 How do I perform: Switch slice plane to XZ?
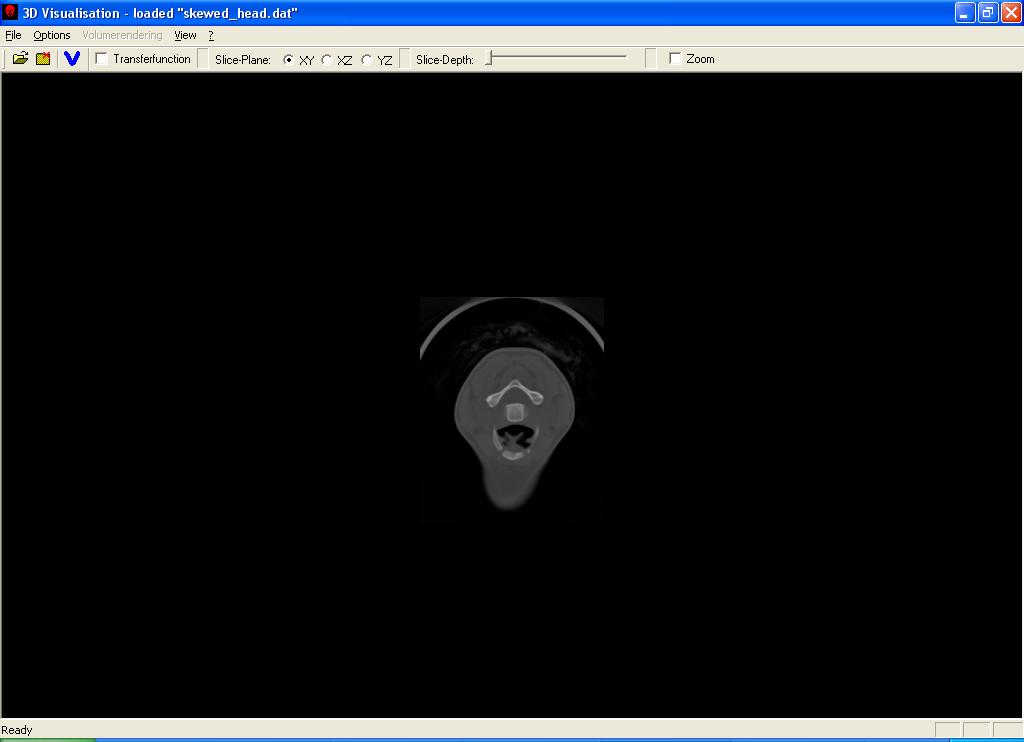pos(327,60)
